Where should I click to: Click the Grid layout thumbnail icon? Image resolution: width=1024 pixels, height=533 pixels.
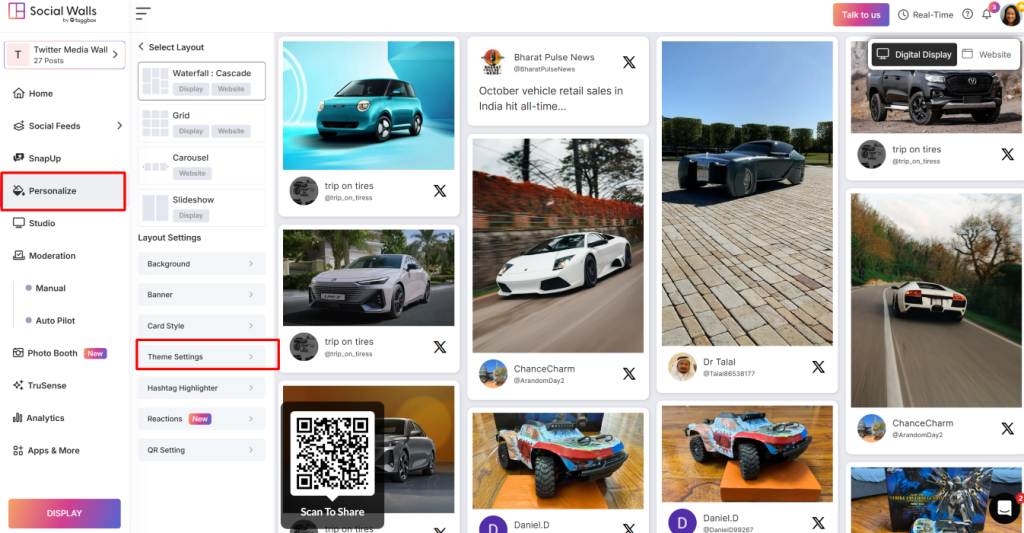pyautogui.click(x=155, y=123)
